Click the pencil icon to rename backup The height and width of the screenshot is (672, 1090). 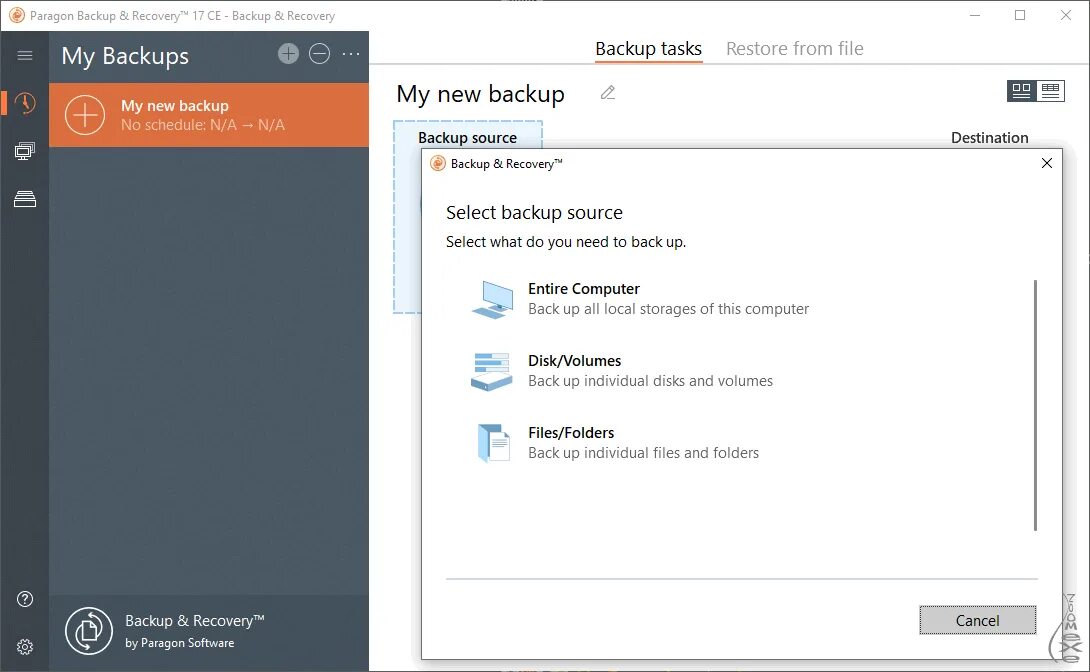(x=608, y=93)
